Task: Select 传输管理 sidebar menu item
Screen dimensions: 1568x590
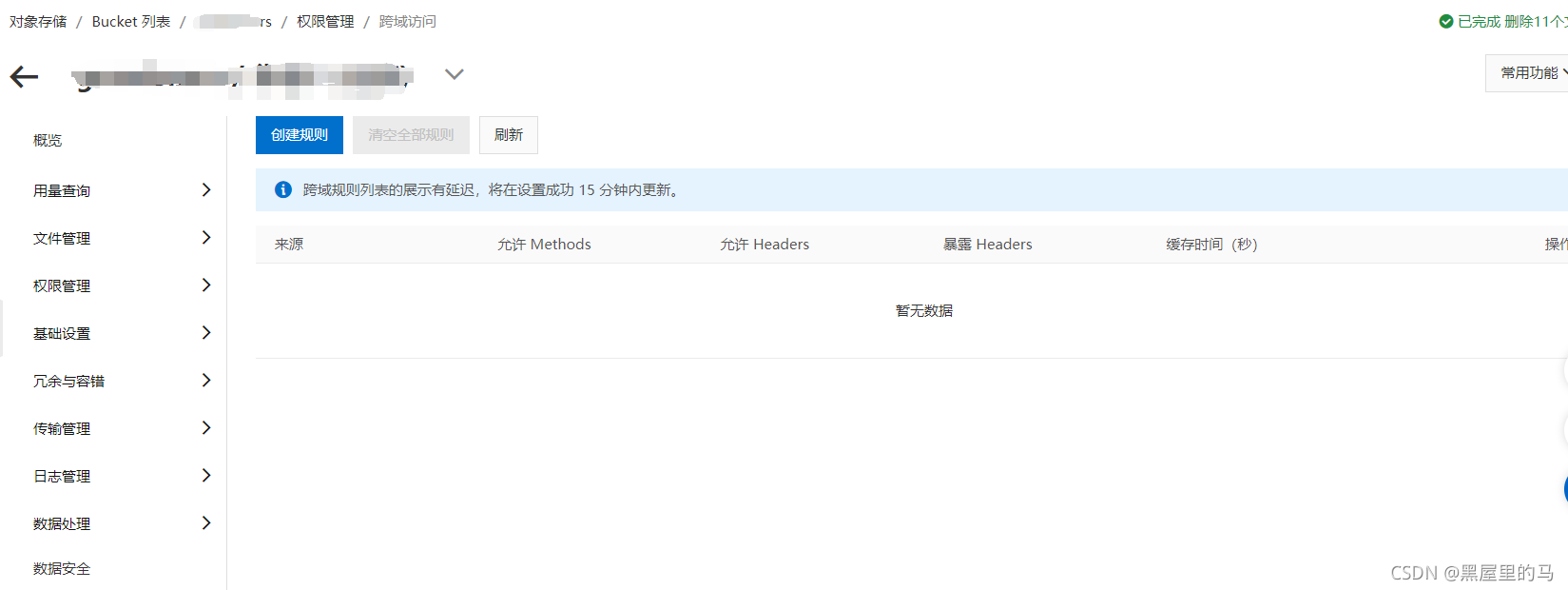Action: pos(62,428)
